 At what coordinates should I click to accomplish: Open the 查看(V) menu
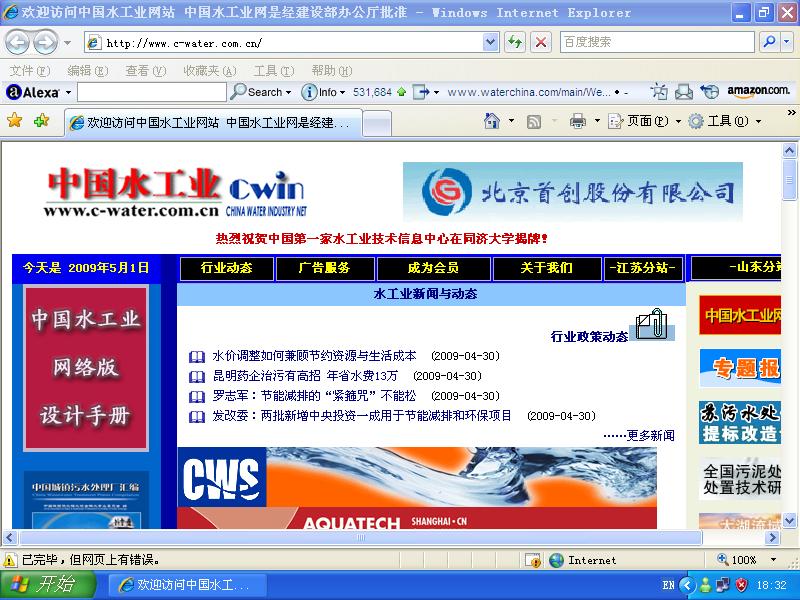pos(146,71)
